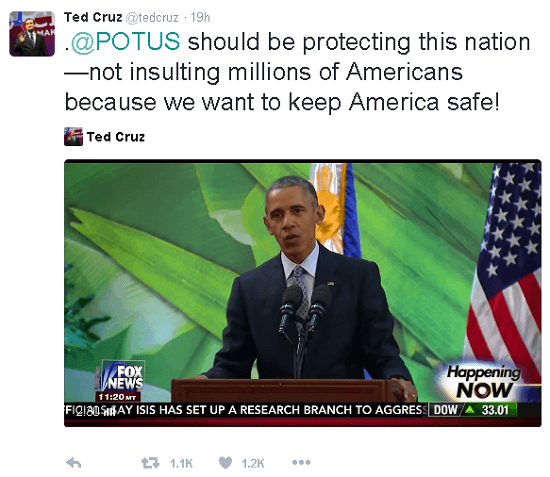The image size is (550, 477).
Task: Like the tweet with the heart icon
Action: pyautogui.click(x=225, y=463)
